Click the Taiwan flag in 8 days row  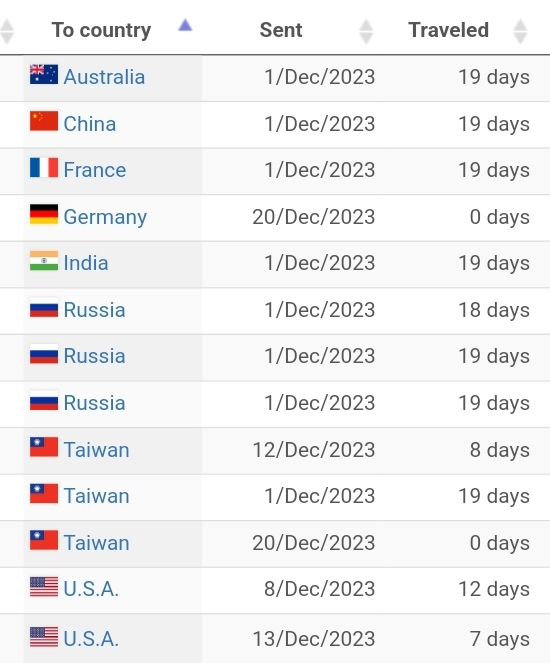(44, 447)
